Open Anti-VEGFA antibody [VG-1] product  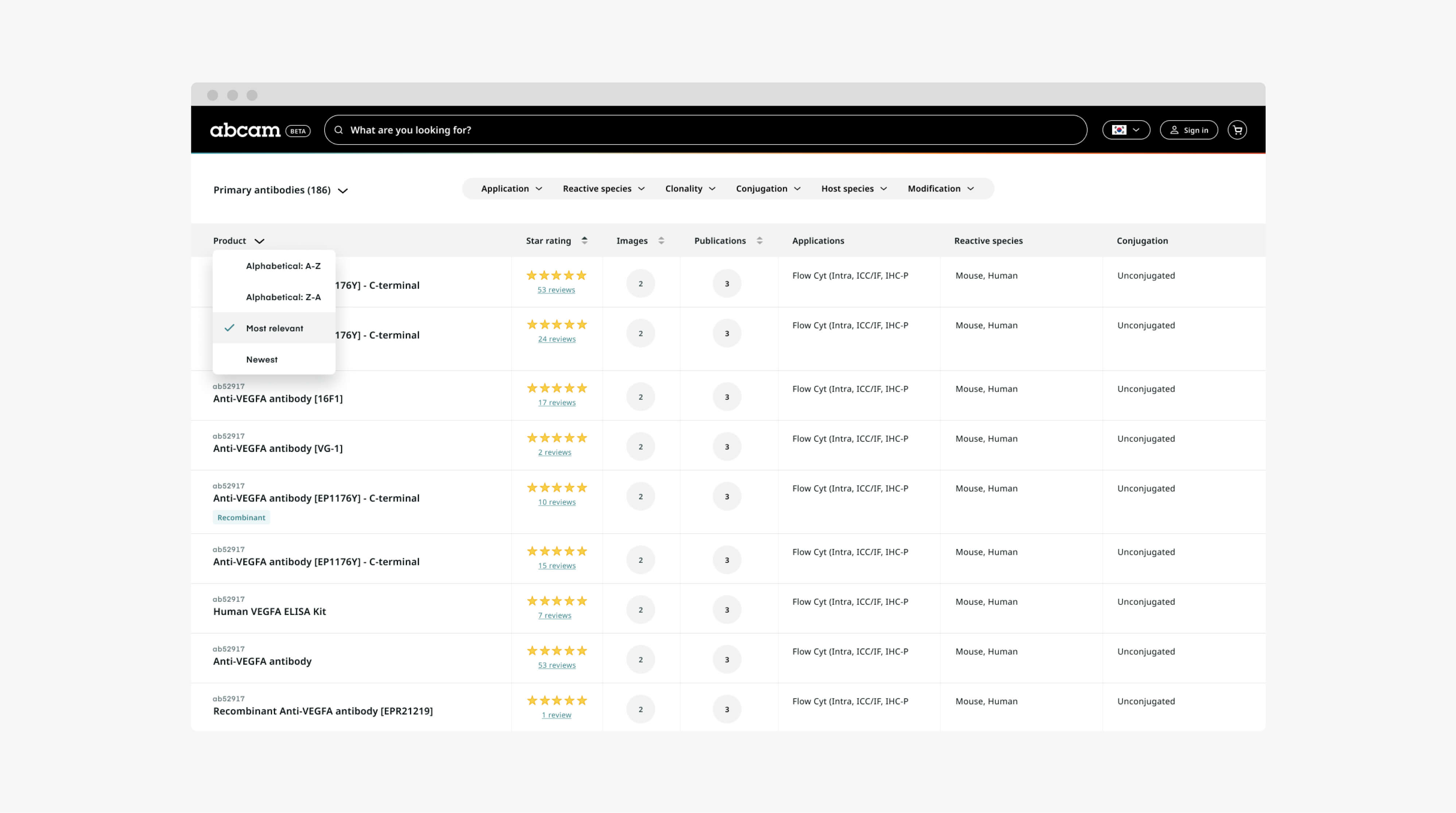pos(278,448)
